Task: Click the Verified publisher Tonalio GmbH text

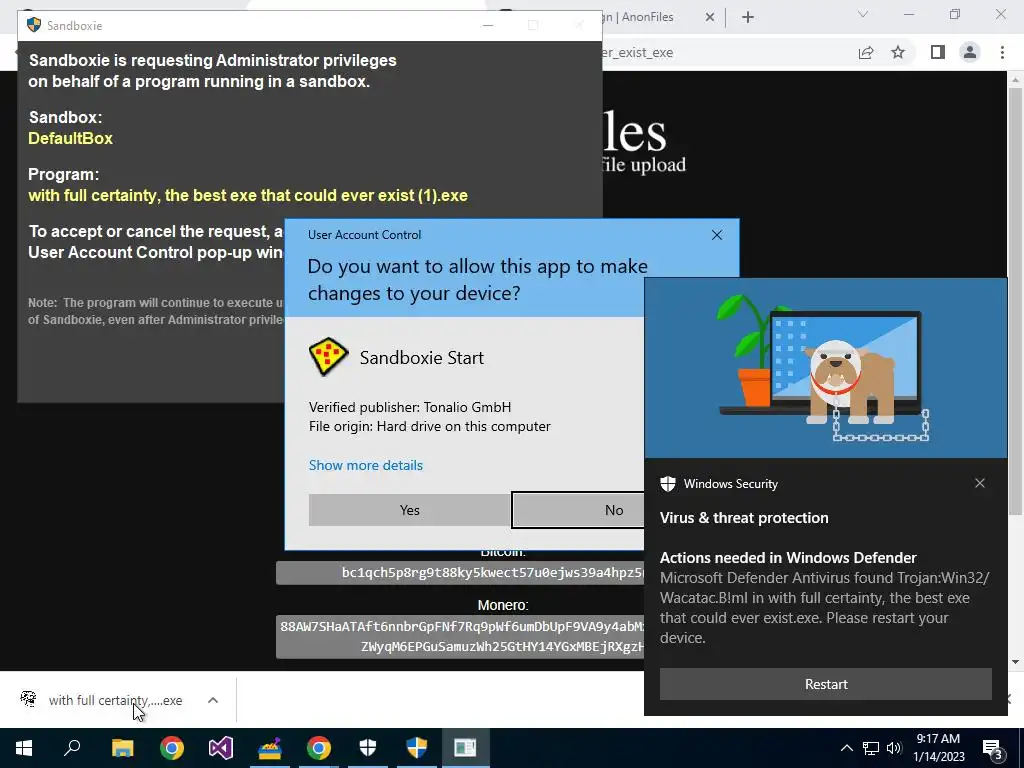Action: pos(410,407)
